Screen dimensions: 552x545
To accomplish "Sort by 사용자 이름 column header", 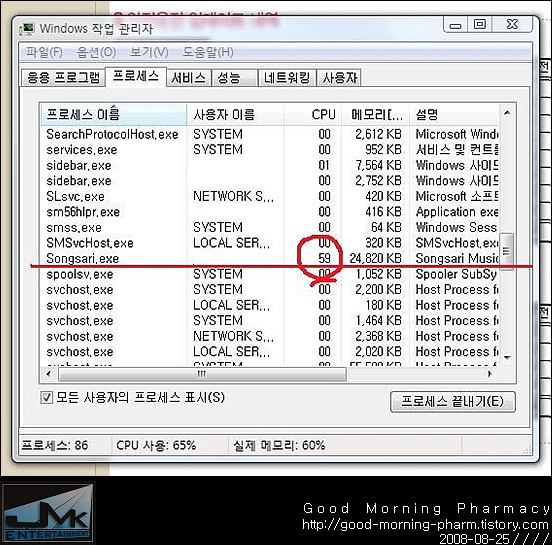I will pos(235,114).
